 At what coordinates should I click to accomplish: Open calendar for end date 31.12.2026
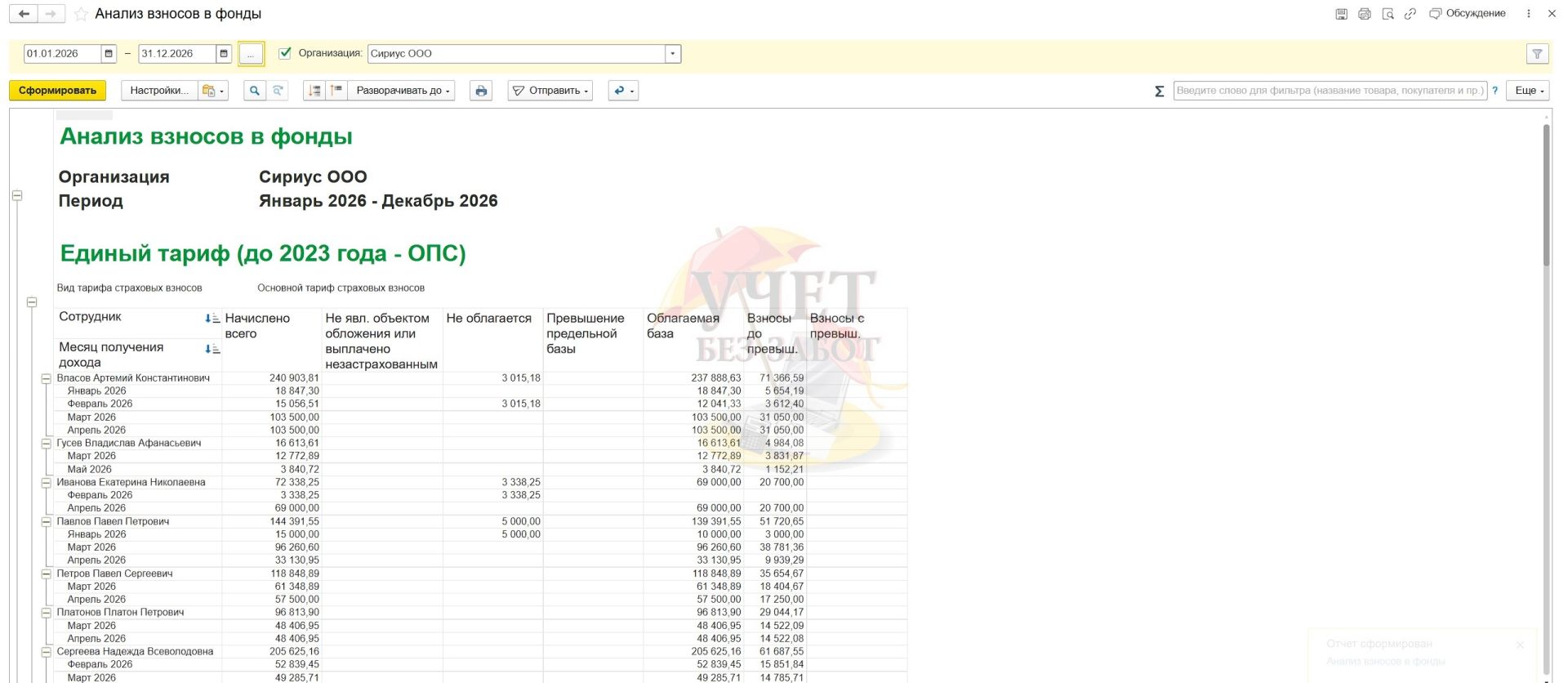click(224, 54)
